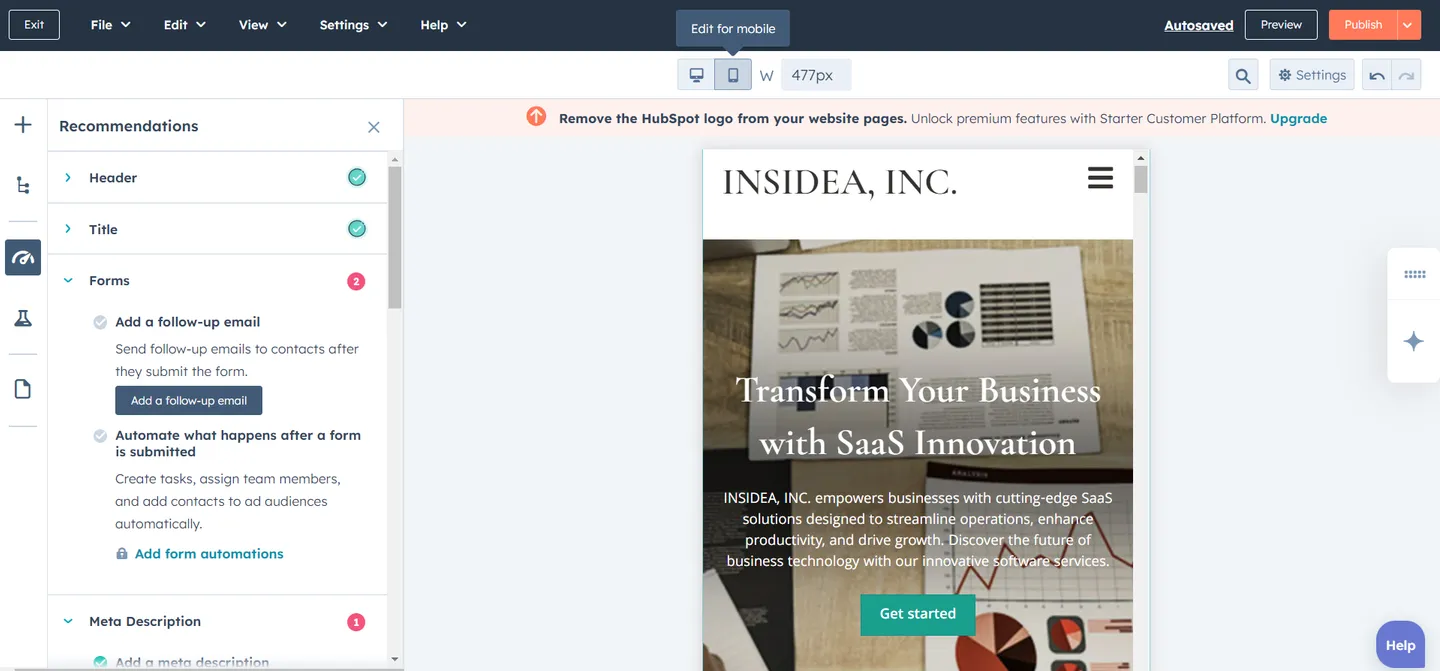Click the INSIDEA, INC. logo text

tap(840, 182)
